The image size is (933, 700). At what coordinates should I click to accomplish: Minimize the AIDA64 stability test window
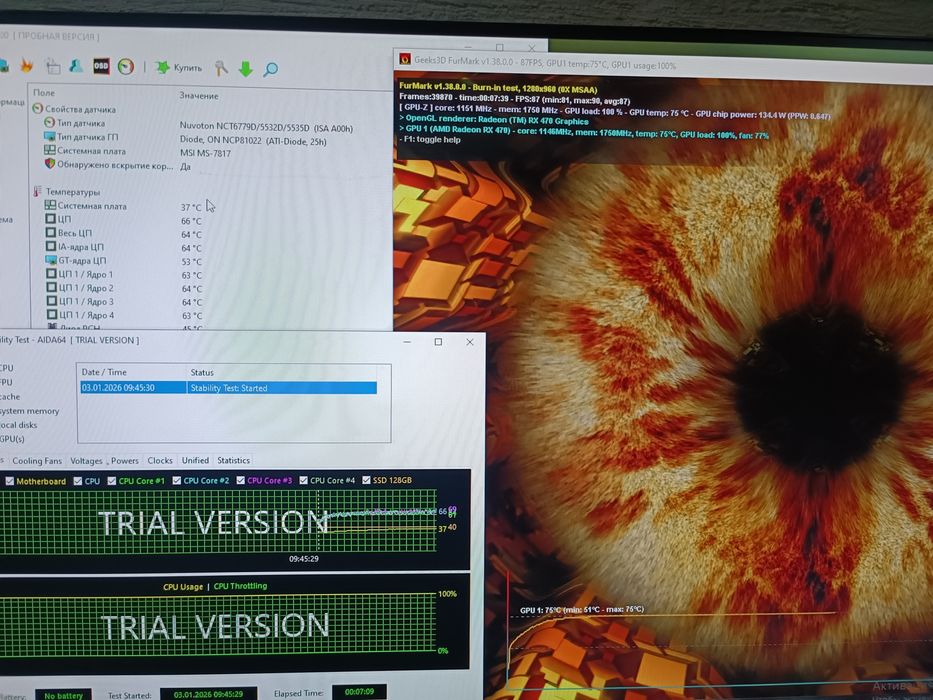(408, 342)
